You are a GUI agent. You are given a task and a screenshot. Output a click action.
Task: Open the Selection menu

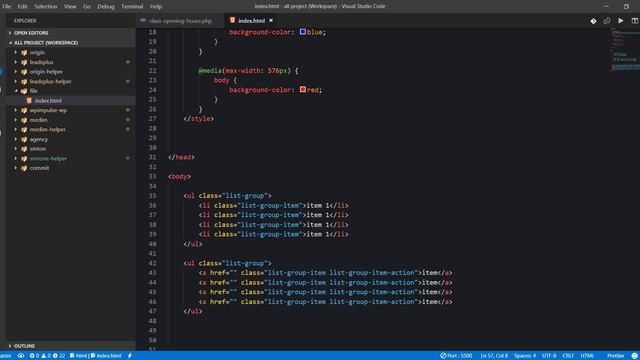46,7
